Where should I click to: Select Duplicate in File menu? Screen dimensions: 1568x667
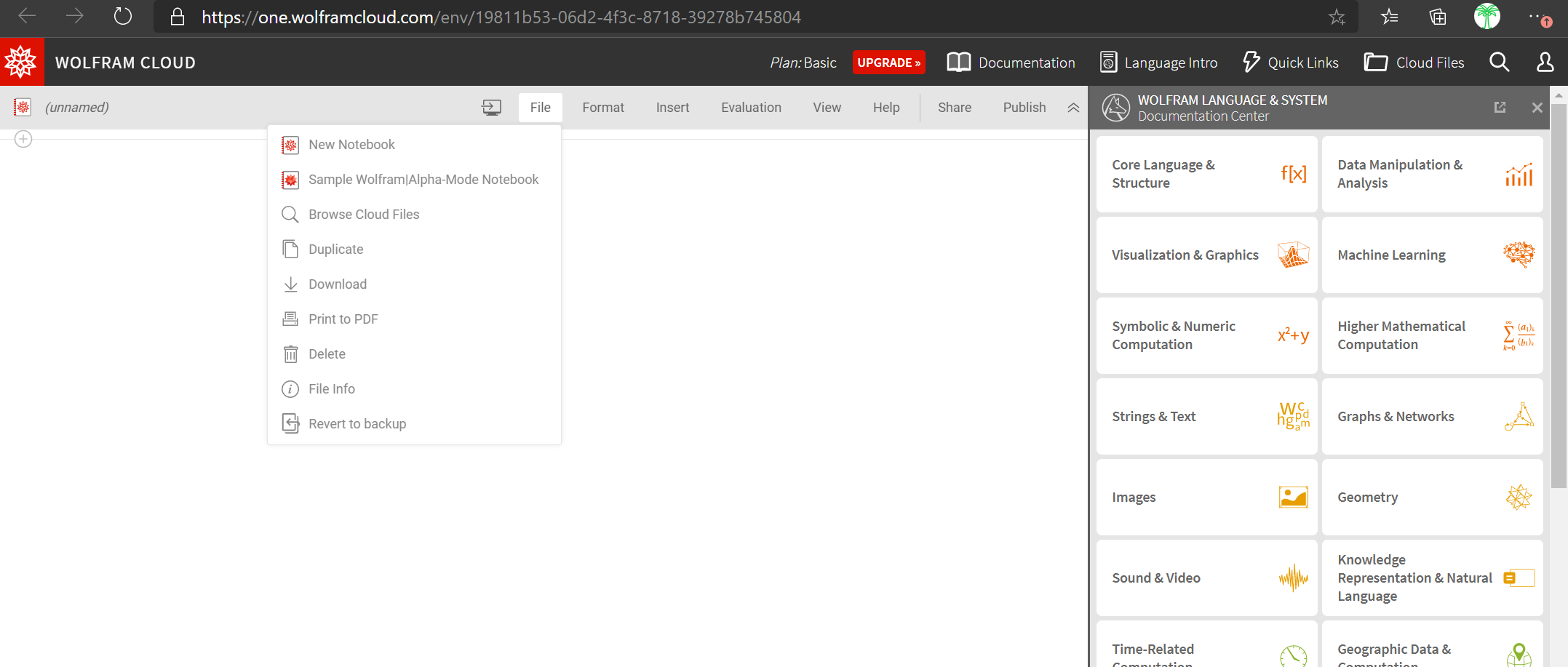pos(414,249)
